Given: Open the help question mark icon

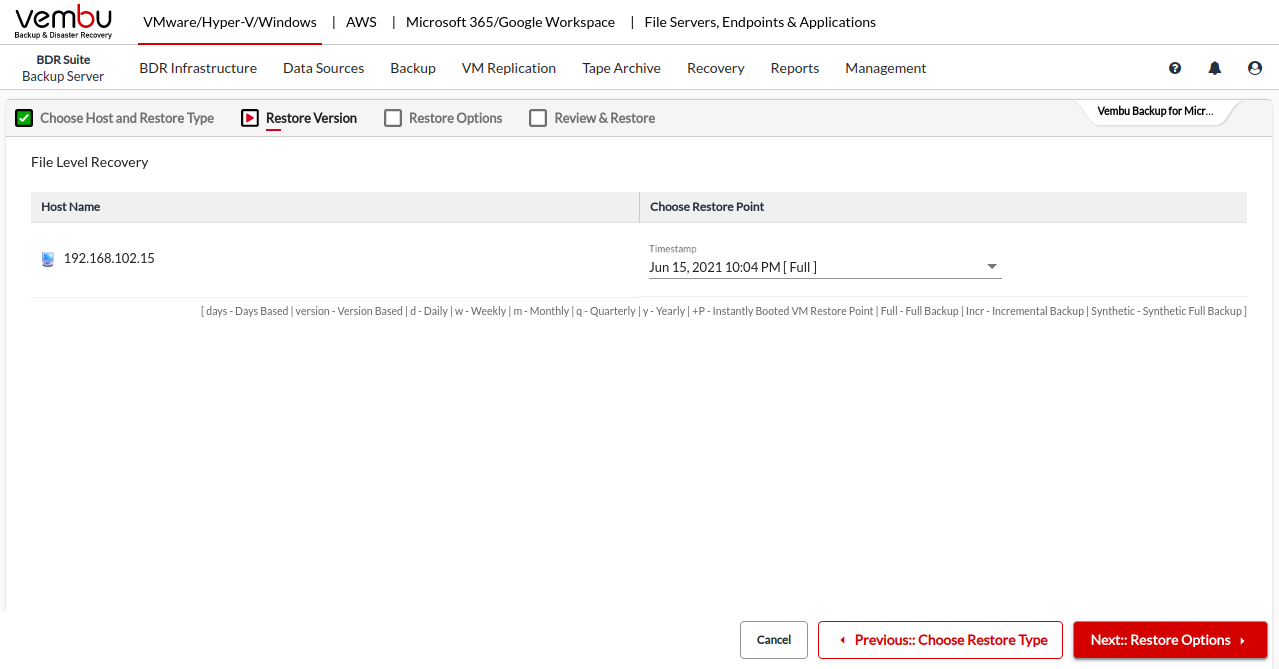Looking at the screenshot, I should pyautogui.click(x=1175, y=68).
